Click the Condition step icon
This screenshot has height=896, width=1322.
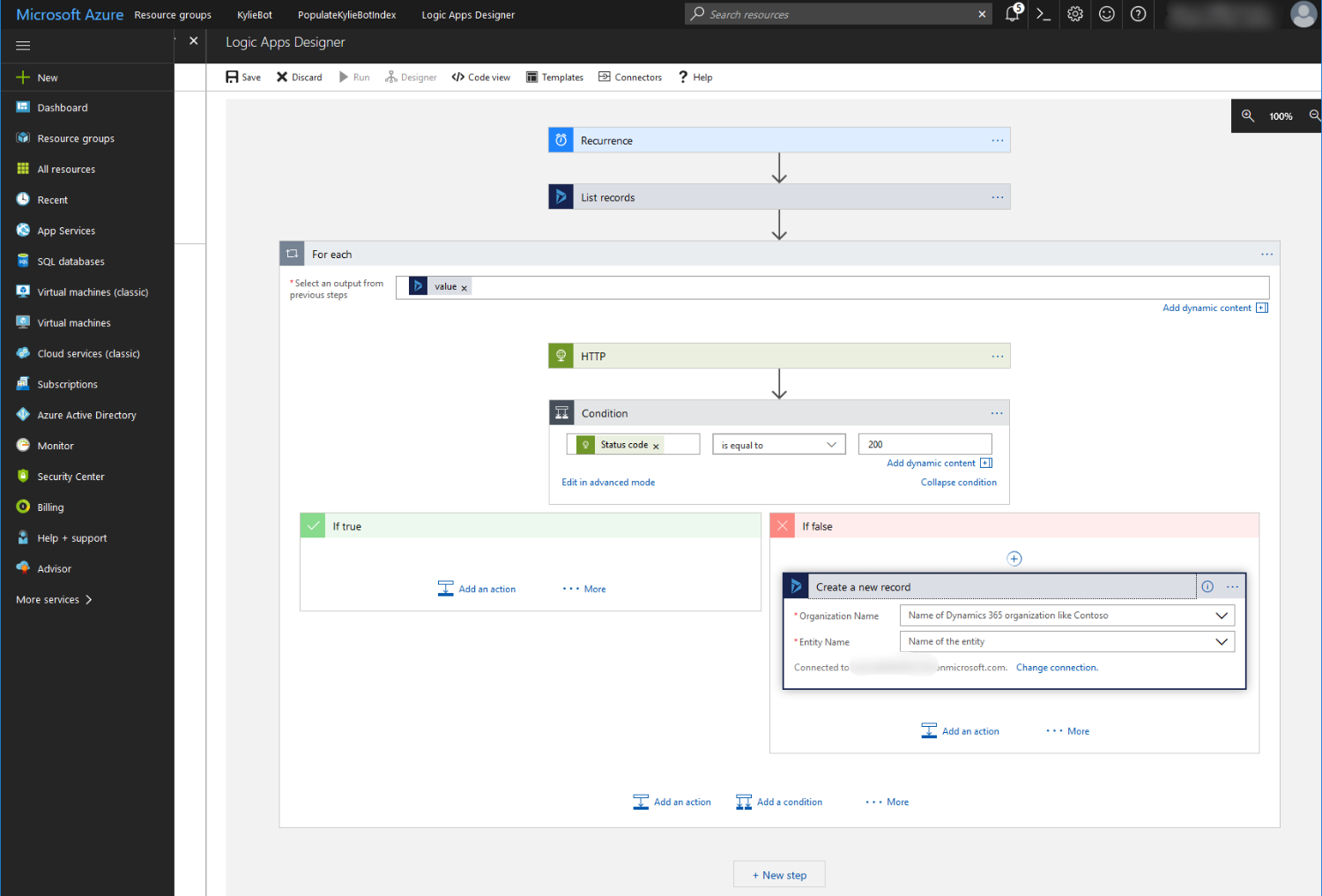pyautogui.click(x=561, y=413)
